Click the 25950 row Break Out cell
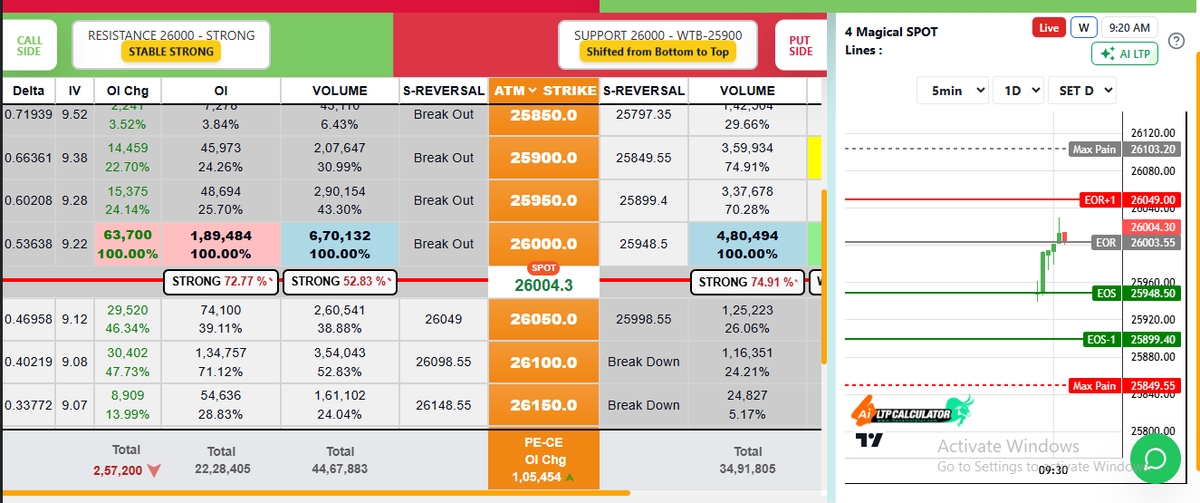The height and width of the screenshot is (503, 1200). click(444, 201)
